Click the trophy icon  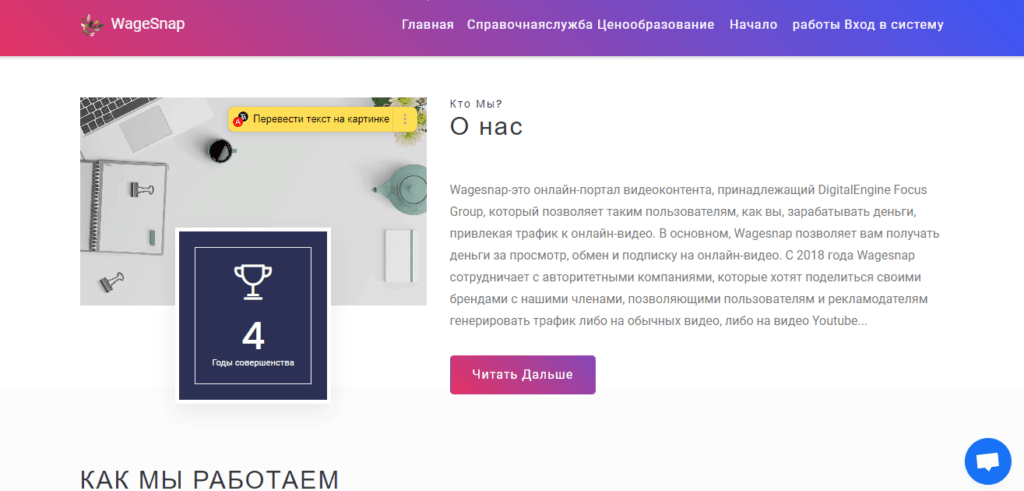pos(253,282)
